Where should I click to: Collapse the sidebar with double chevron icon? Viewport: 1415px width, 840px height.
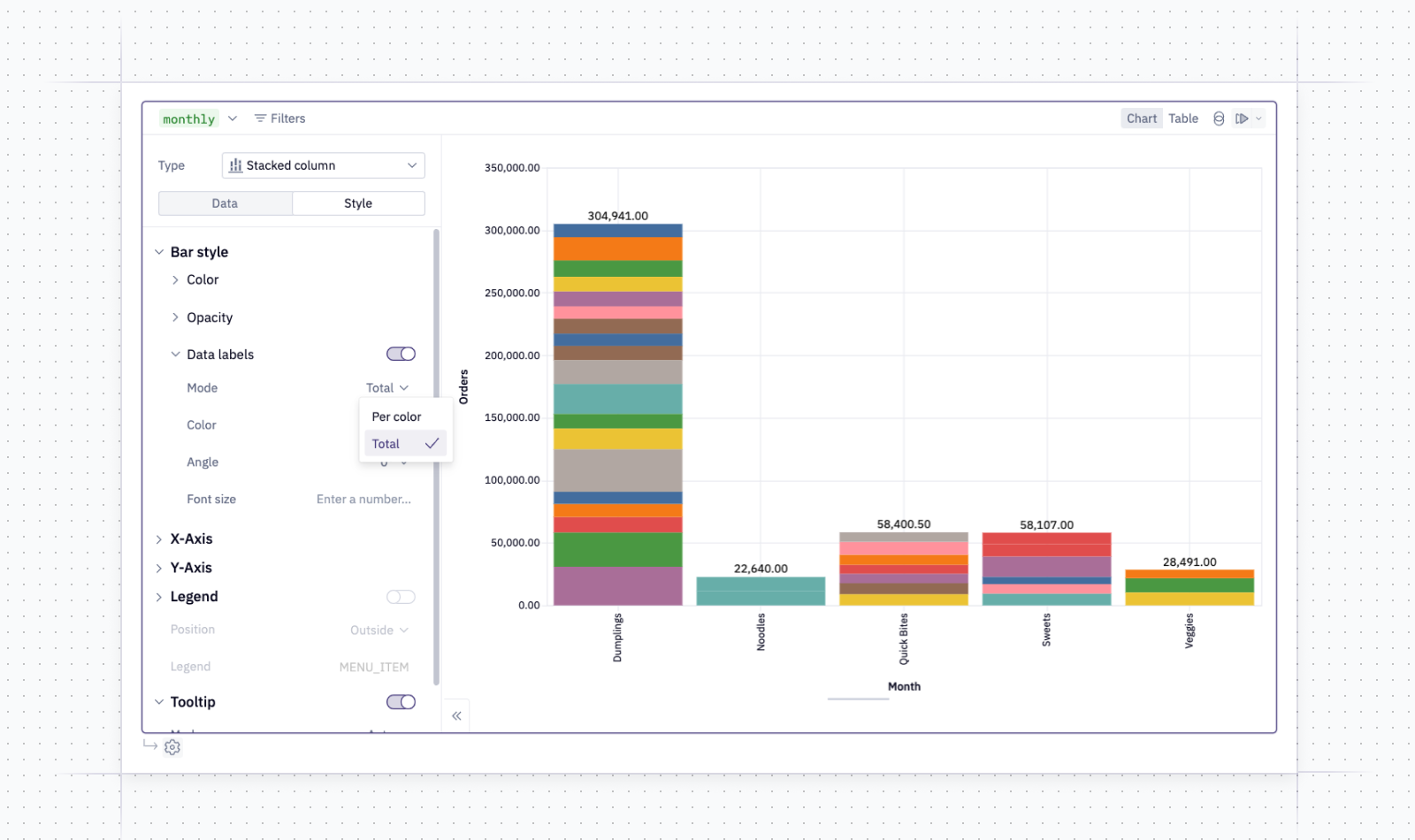click(456, 716)
